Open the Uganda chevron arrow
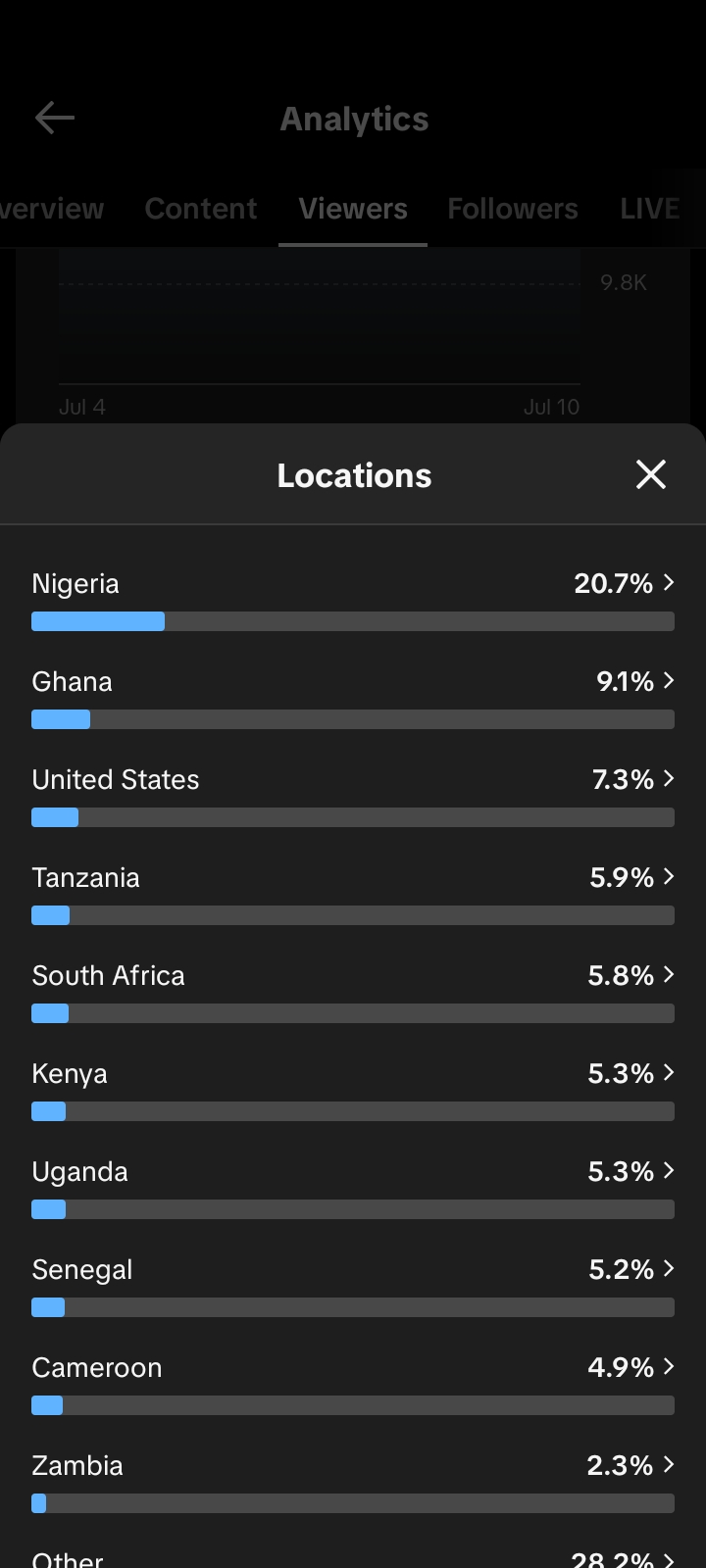The height and width of the screenshot is (1568, 706). [669, 1170]
